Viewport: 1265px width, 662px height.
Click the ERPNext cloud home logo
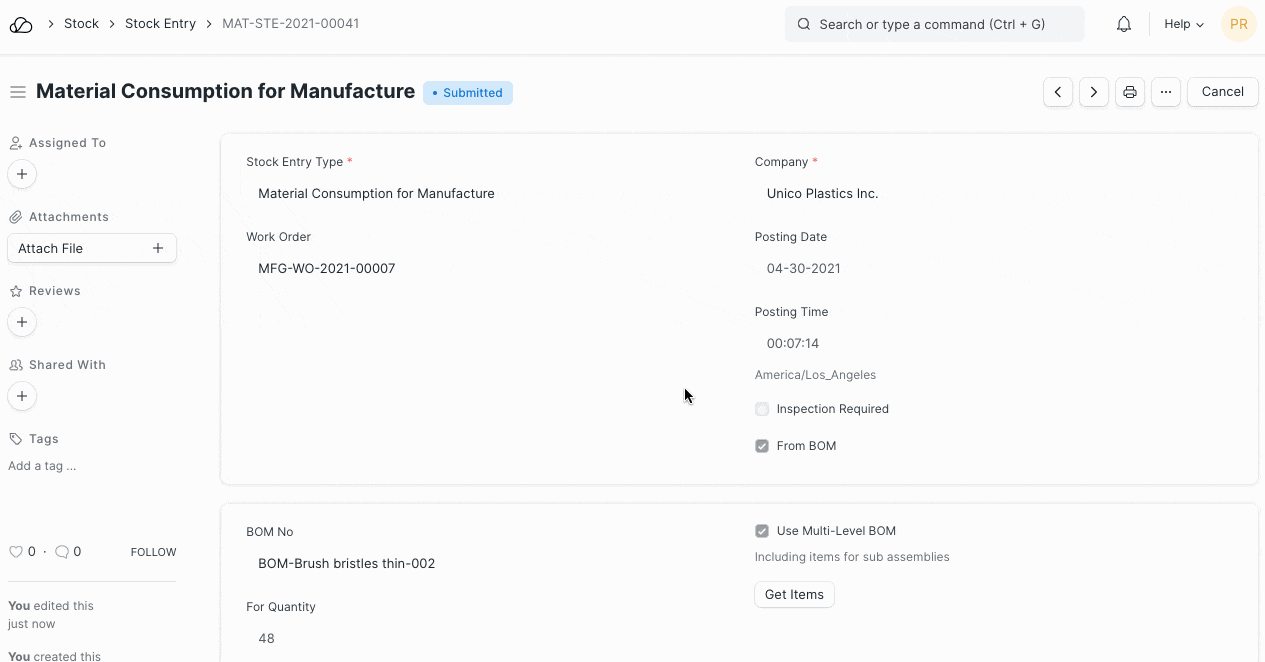point(21,24)
